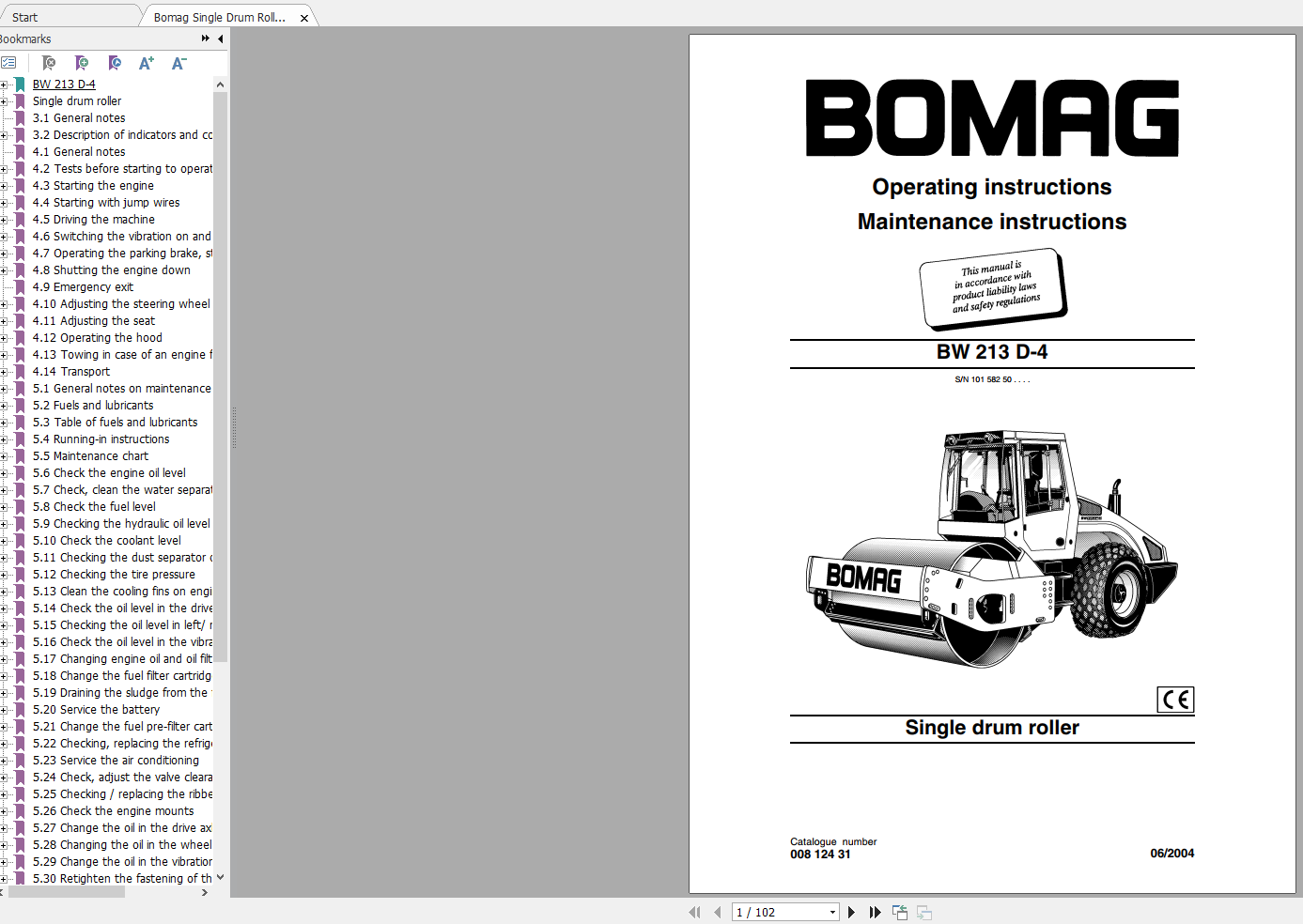Click the bookmarks horizontal scrollbar thumb
The height and width of the screenshot is (924, 1303).
click(66, 892)
